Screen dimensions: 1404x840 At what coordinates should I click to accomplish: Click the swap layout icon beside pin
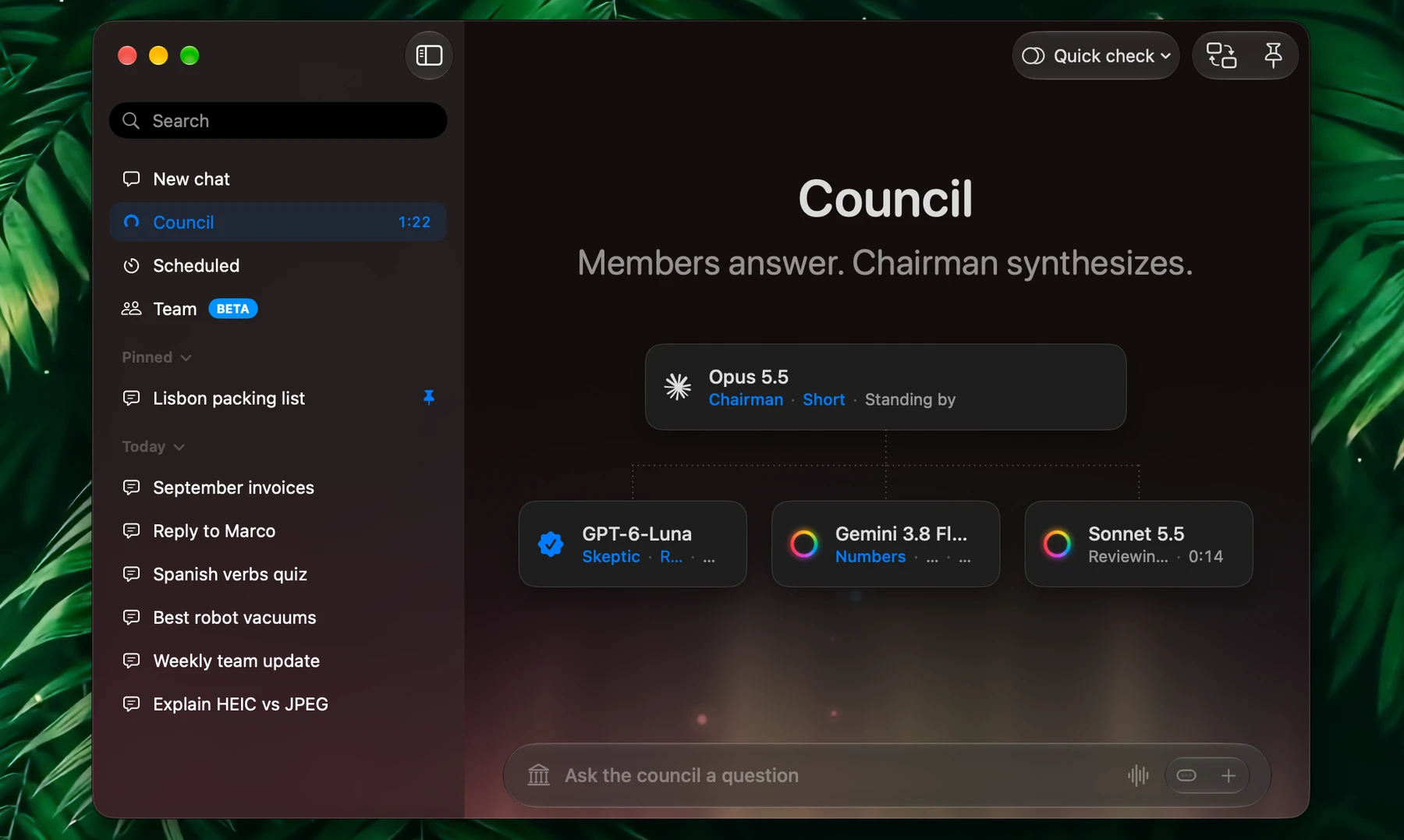pyautogui.click(x=1221, y=55)
